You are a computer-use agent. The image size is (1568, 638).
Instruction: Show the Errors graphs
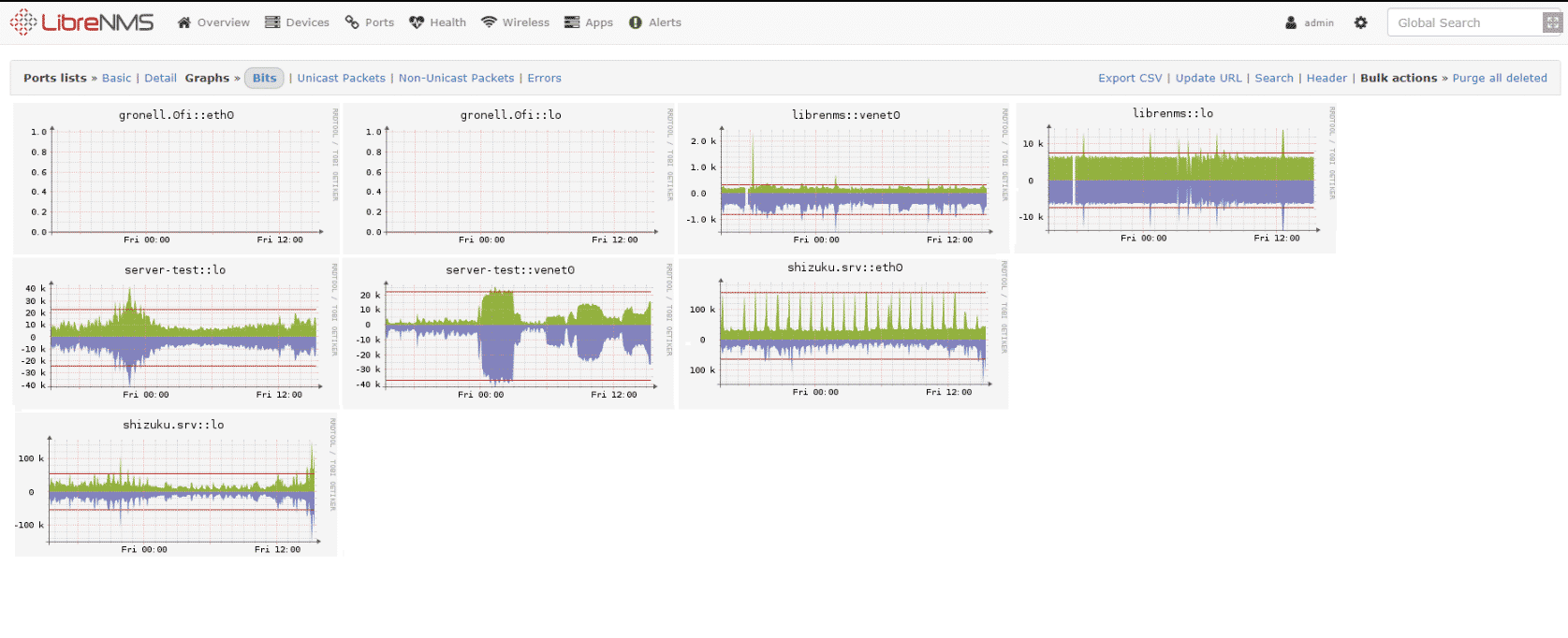544,78
